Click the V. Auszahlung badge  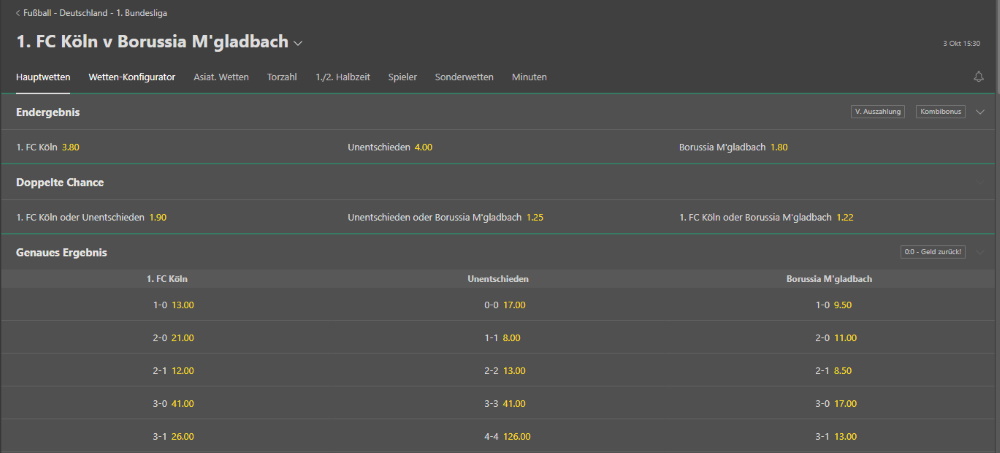click(x=878, y=112)
